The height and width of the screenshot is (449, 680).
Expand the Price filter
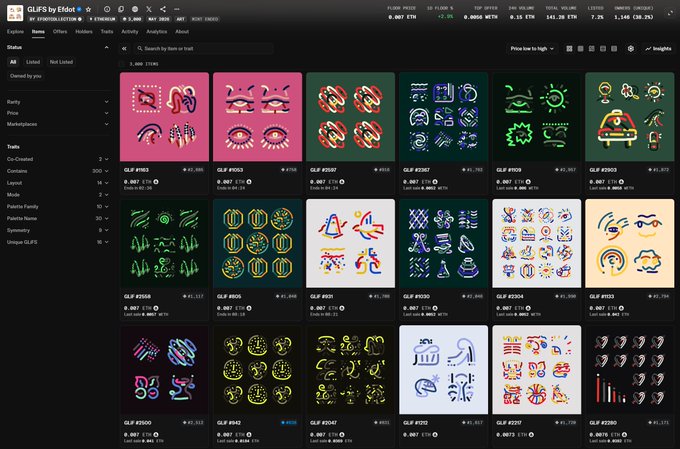click(x=57, y=113)
